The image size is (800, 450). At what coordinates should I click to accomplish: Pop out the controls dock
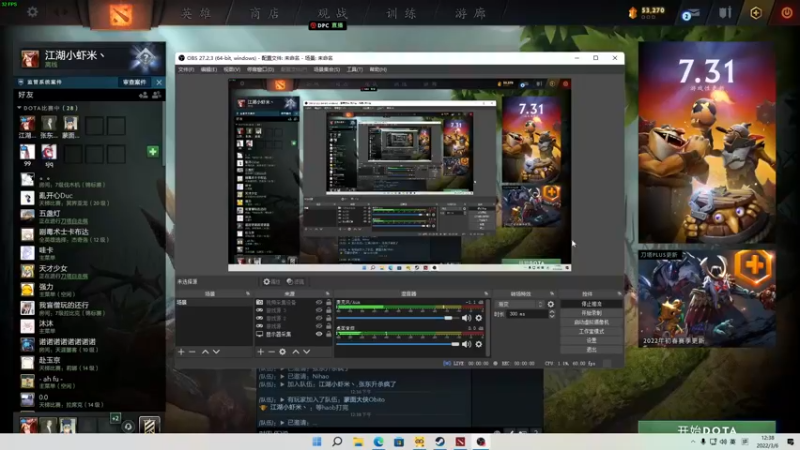(619, 294)
